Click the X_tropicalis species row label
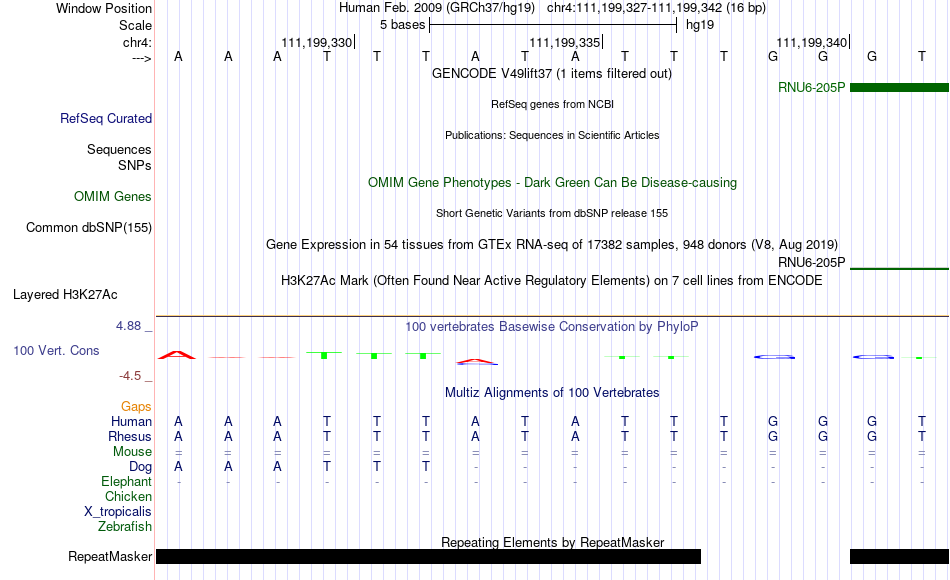 118,512
